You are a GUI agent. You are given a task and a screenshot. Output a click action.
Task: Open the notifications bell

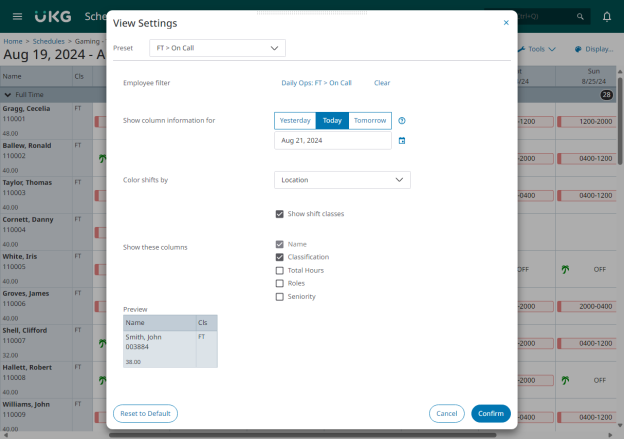click(x=606, y=16)
